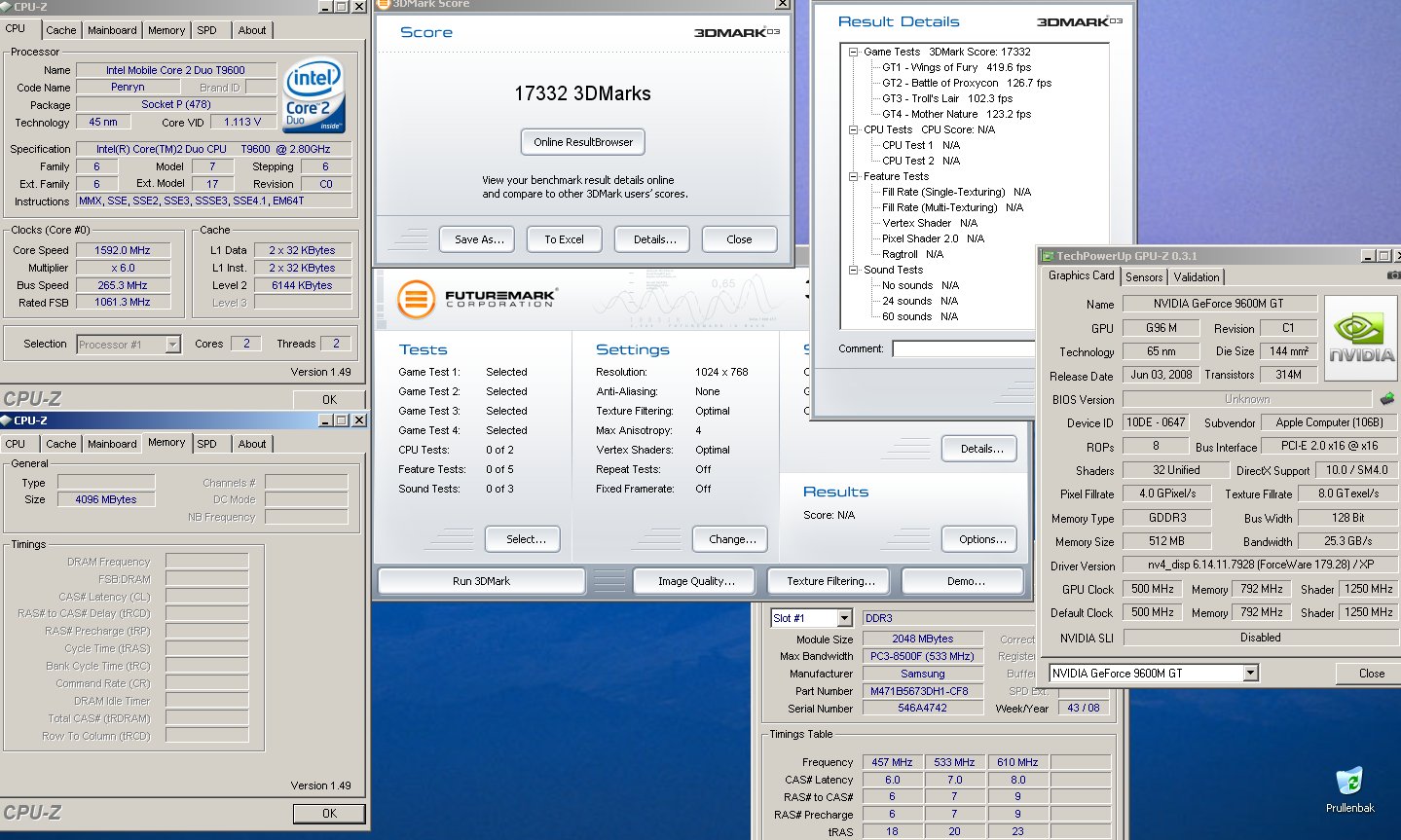This screenshot has height=840, width=1401.
Task: Start benchmark with Run 3DMark button
Action: 481,581
